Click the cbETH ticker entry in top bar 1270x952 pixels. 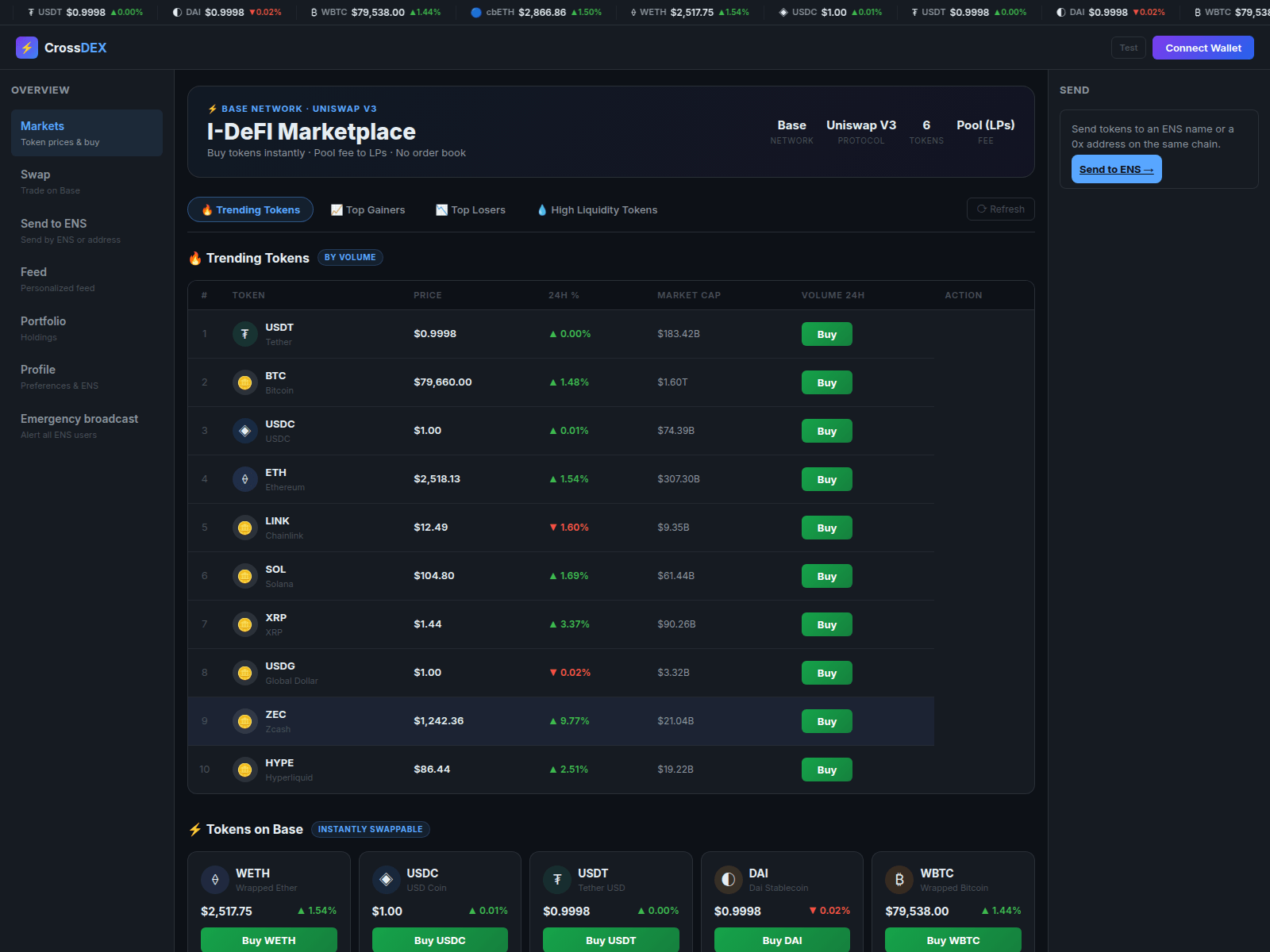(x=537, y=12)
